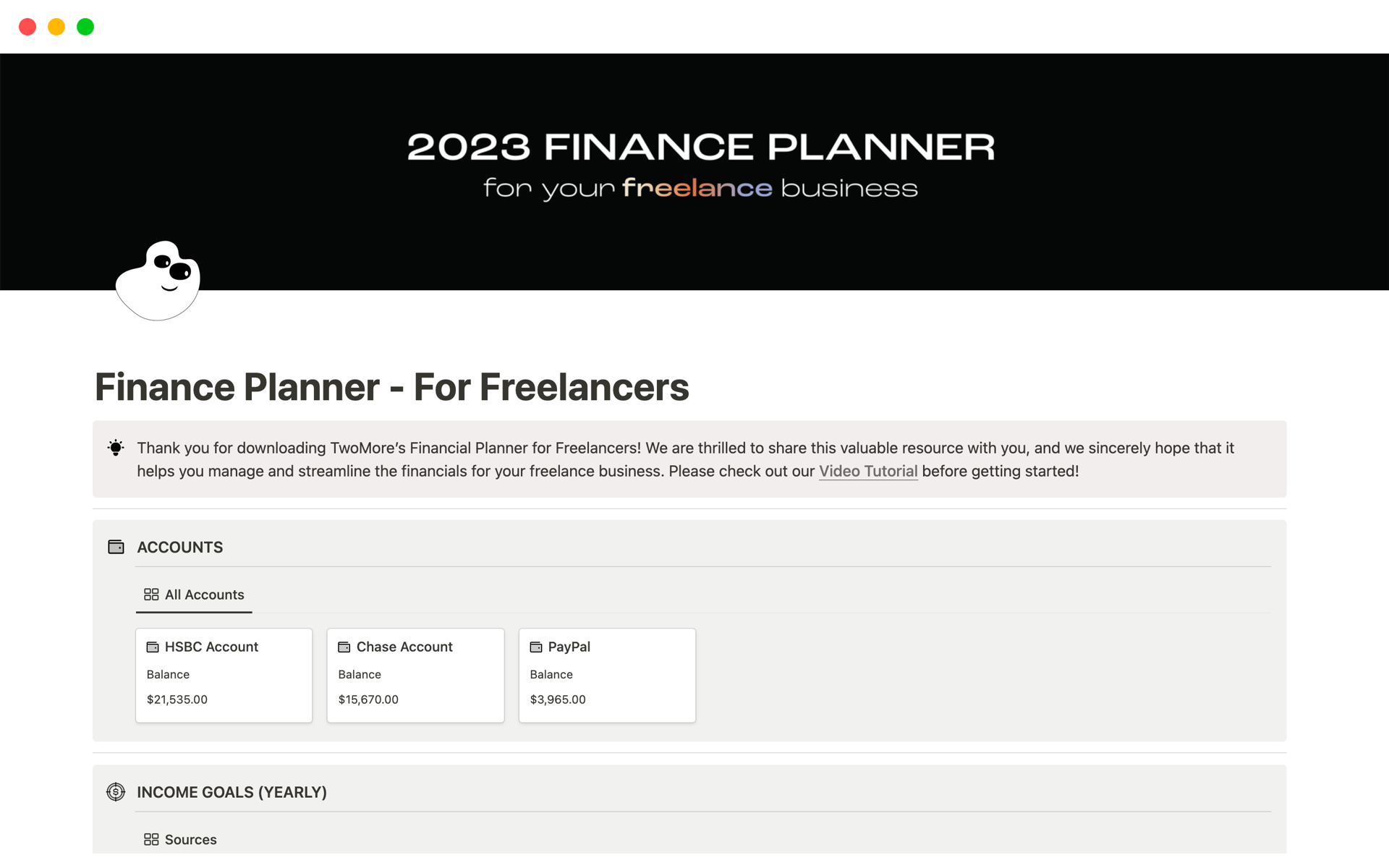Click the card icon next to HSBC Account
Screen dimensions: 1389x868
click(153, 647)
